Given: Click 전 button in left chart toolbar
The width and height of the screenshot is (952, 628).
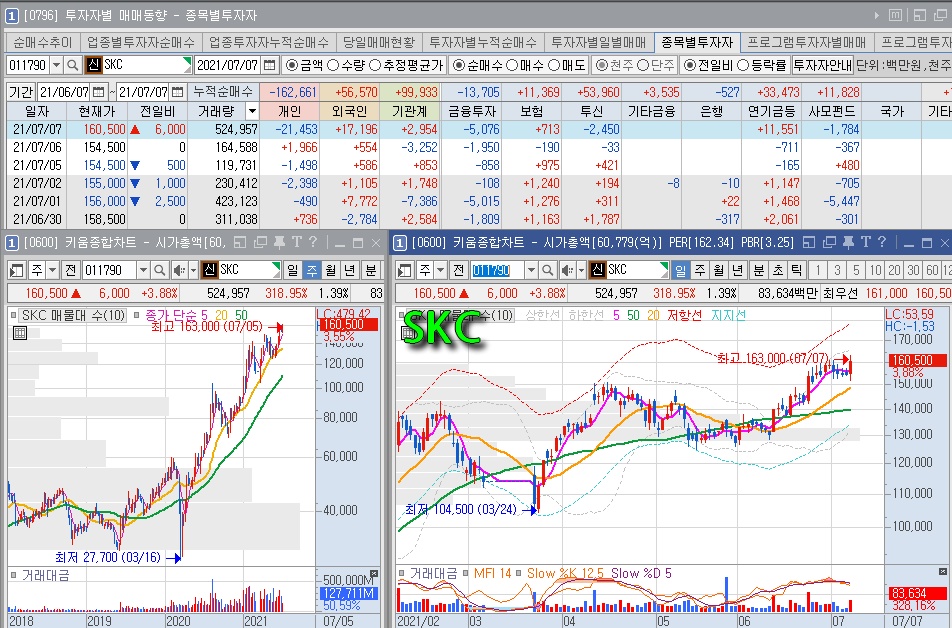Looking at the screenshot, I should pos(70,270).
